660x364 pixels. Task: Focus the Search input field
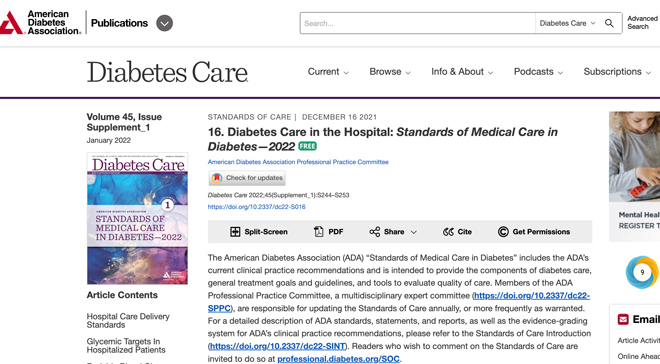[x=418, y=23]
